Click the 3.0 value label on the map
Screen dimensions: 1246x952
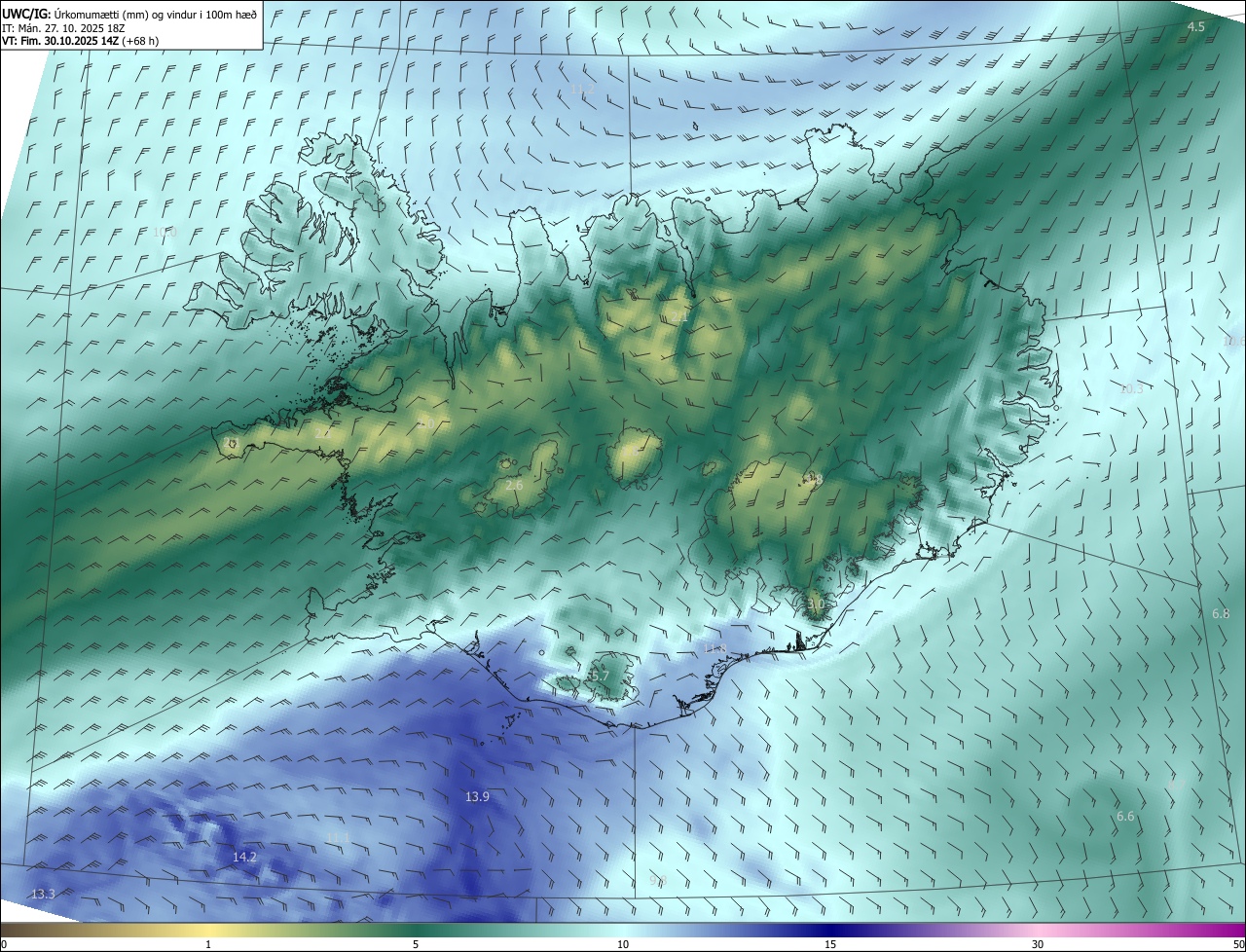coord(816,604)
